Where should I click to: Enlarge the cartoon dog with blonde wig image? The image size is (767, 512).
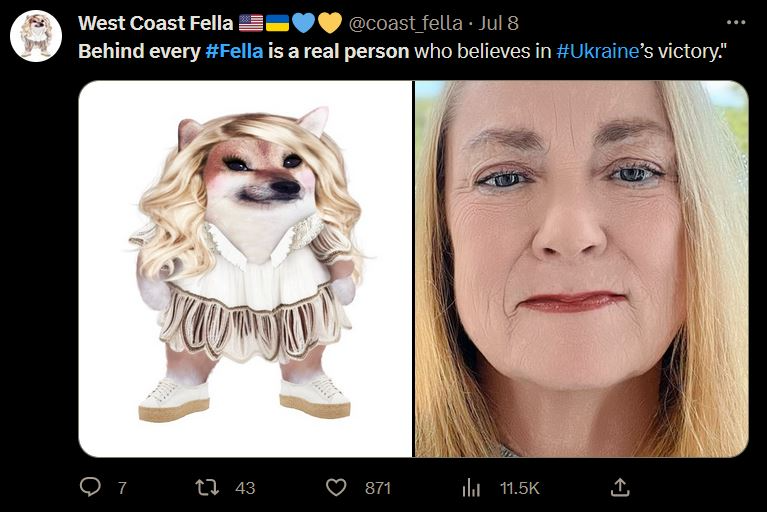point(246,268)
